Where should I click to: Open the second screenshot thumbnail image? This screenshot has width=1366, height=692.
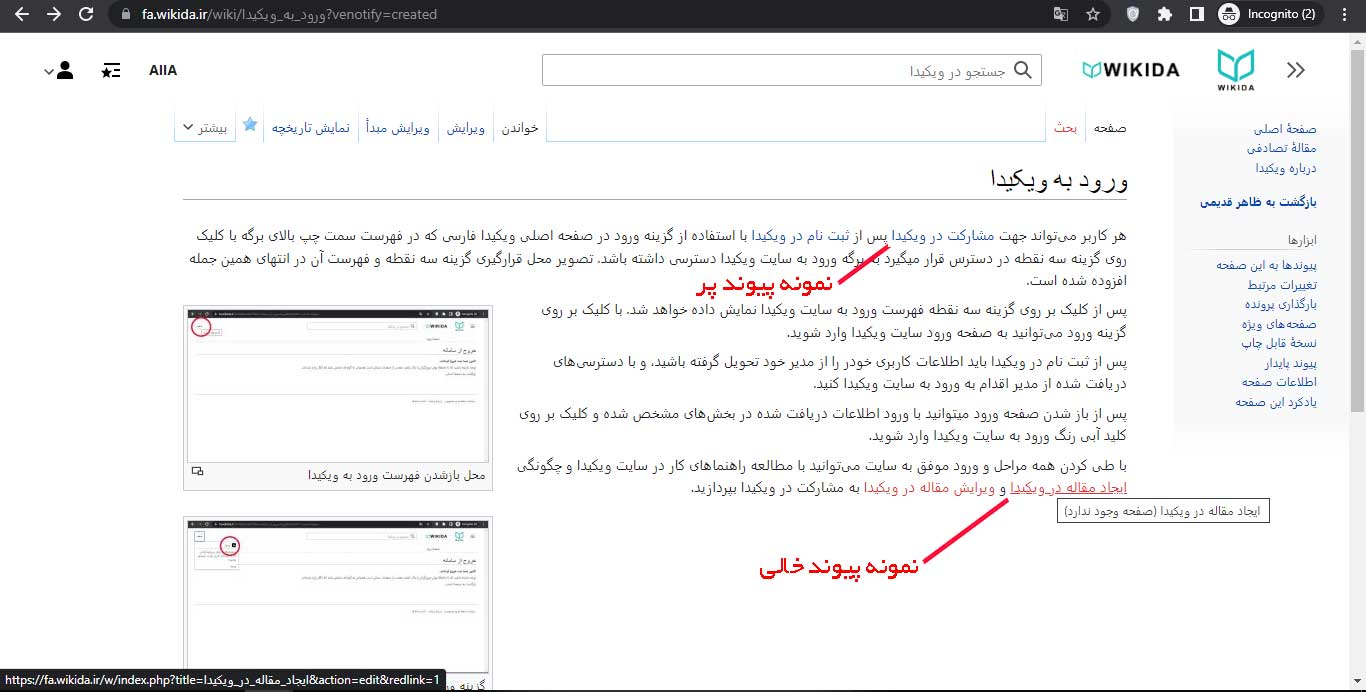click(338, 595)
